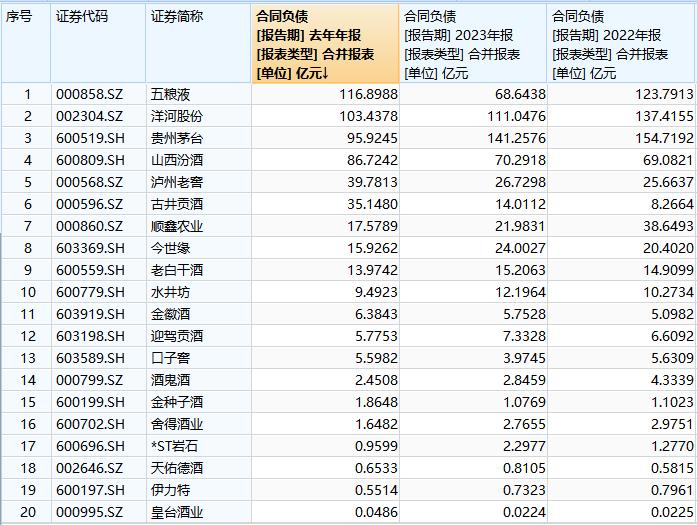The width and height of the screenshot is (697, 525).
Task: Click the 合同负债 2023年报 column header
Action: point(473,44)
